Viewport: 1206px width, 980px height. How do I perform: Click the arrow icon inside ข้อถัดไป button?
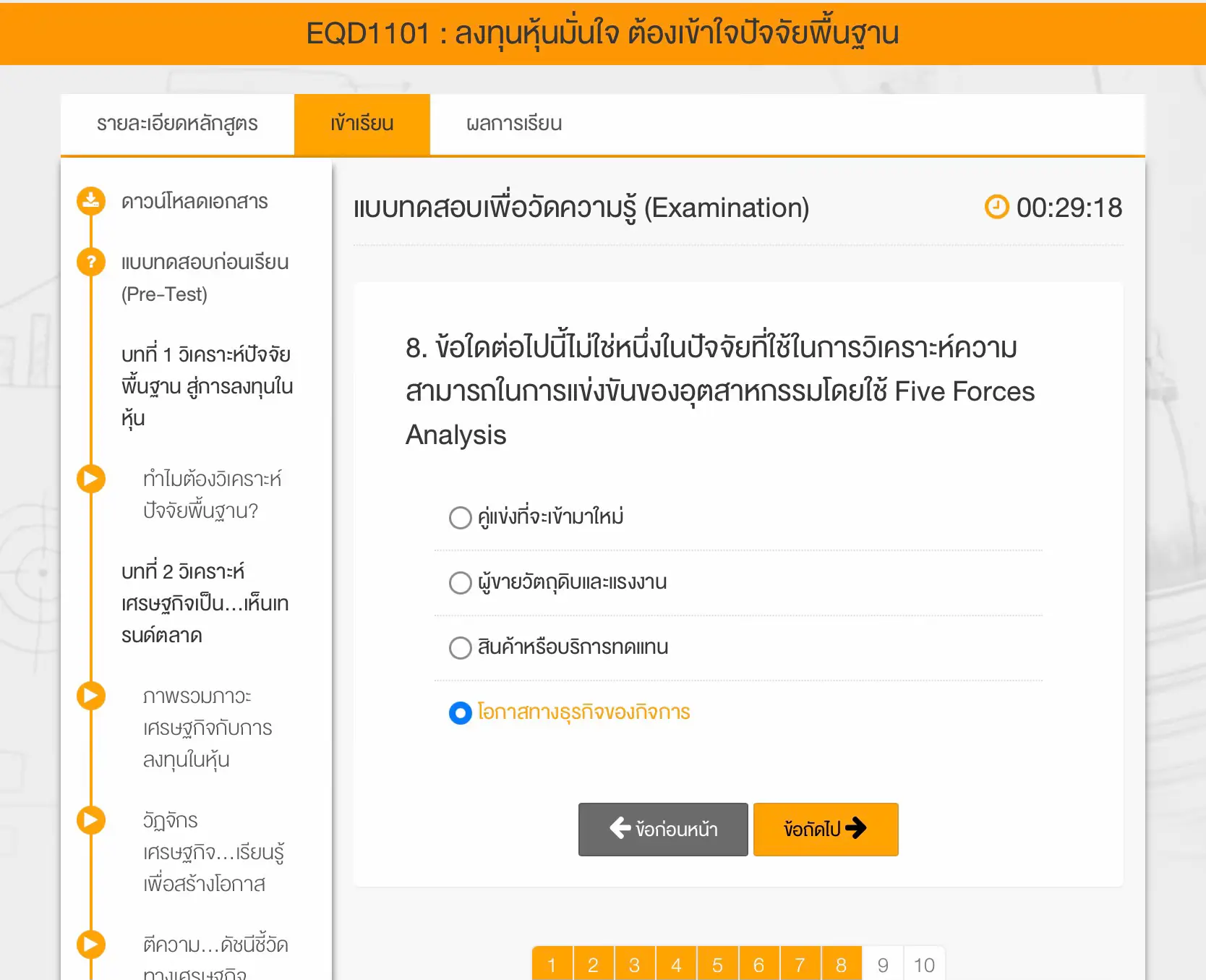pos(858,830)
